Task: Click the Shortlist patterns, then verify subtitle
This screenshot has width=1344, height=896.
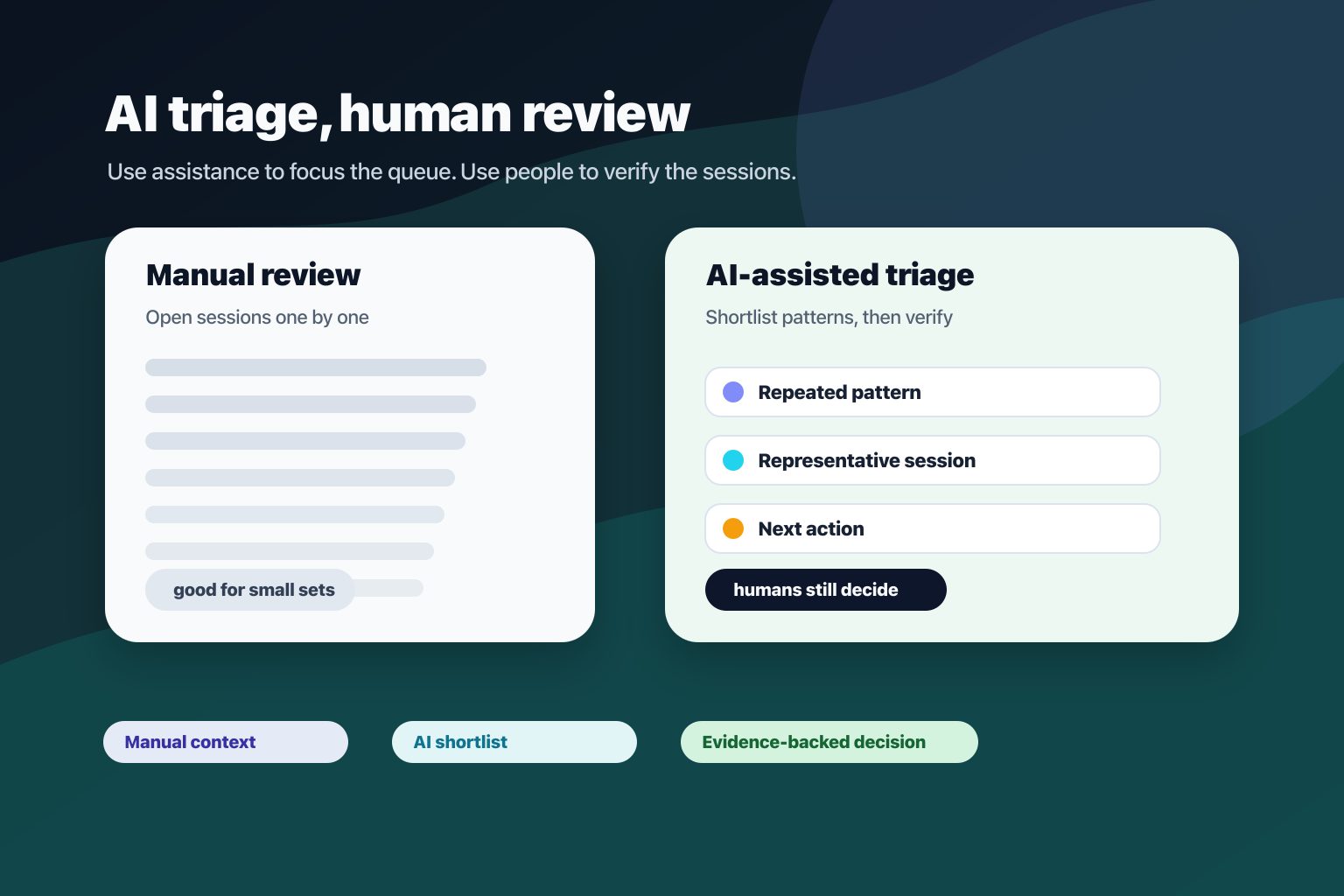Action: 829,317
